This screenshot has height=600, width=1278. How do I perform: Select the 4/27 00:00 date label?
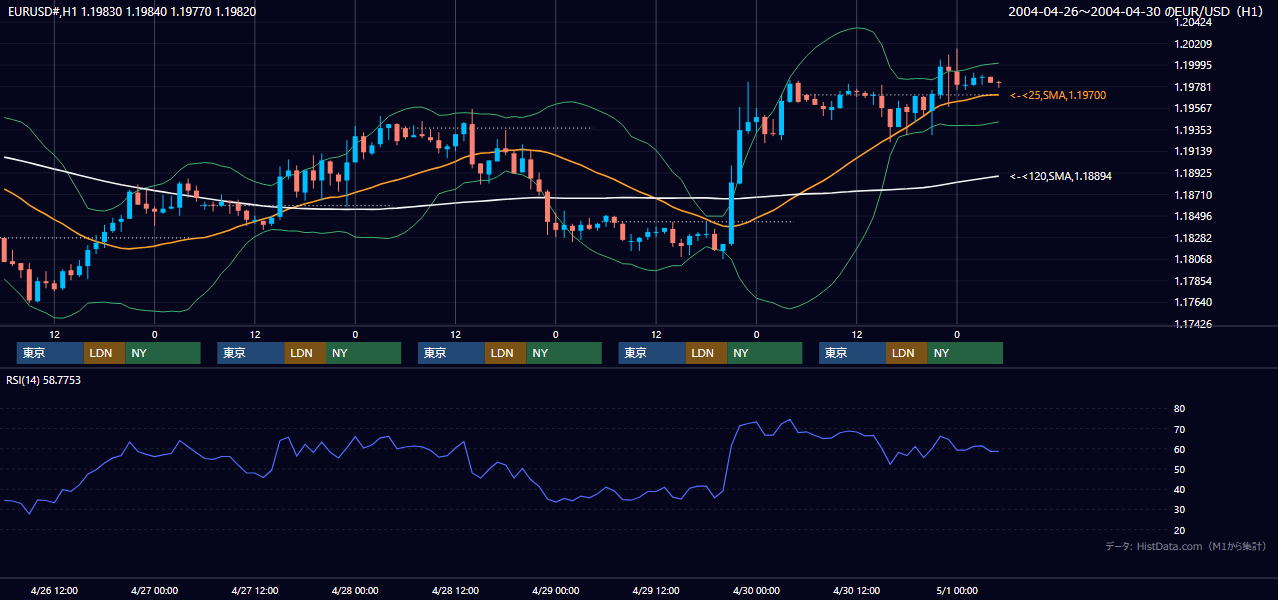[154, 590]
